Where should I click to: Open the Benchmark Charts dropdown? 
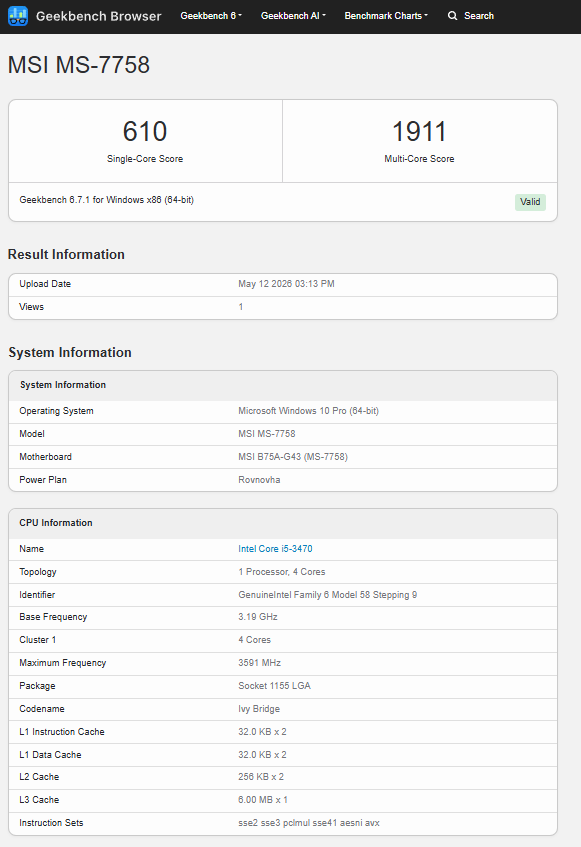point(386,16)
